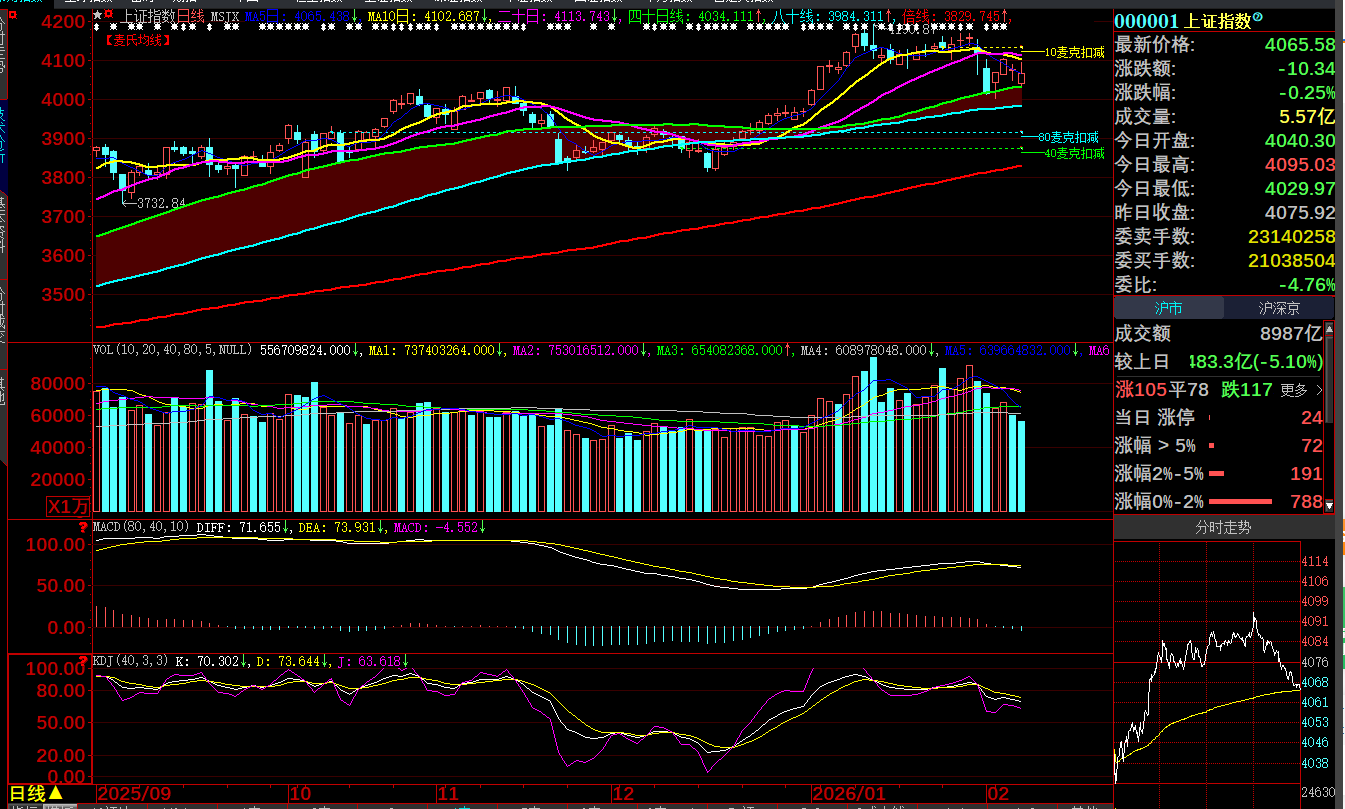The height and width of the screenshot is (809, 1345).
Task: Open the KDJ(40,3,3) indicator parameters
Action: pos(131,661)
